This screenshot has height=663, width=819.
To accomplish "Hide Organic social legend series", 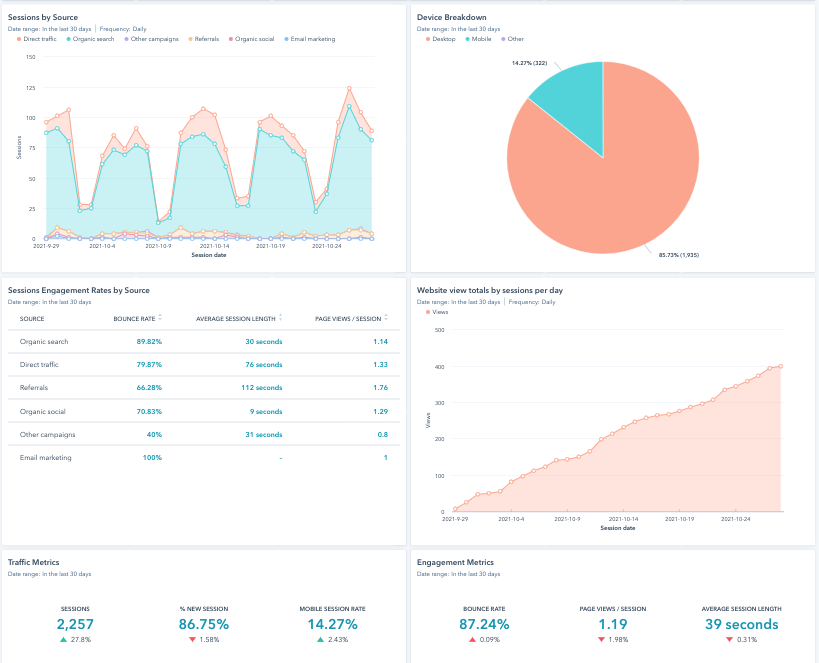I will point(253,39).
